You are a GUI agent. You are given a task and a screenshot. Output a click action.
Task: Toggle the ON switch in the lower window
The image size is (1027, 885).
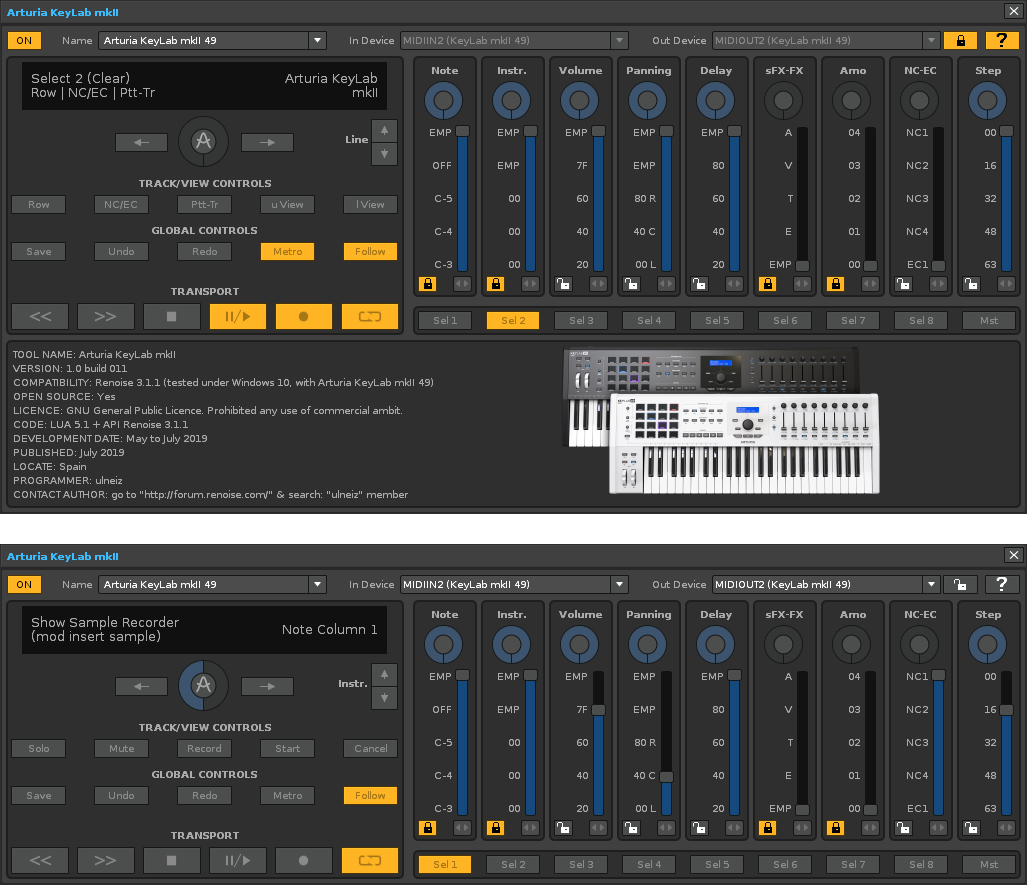tap(24, 584)
